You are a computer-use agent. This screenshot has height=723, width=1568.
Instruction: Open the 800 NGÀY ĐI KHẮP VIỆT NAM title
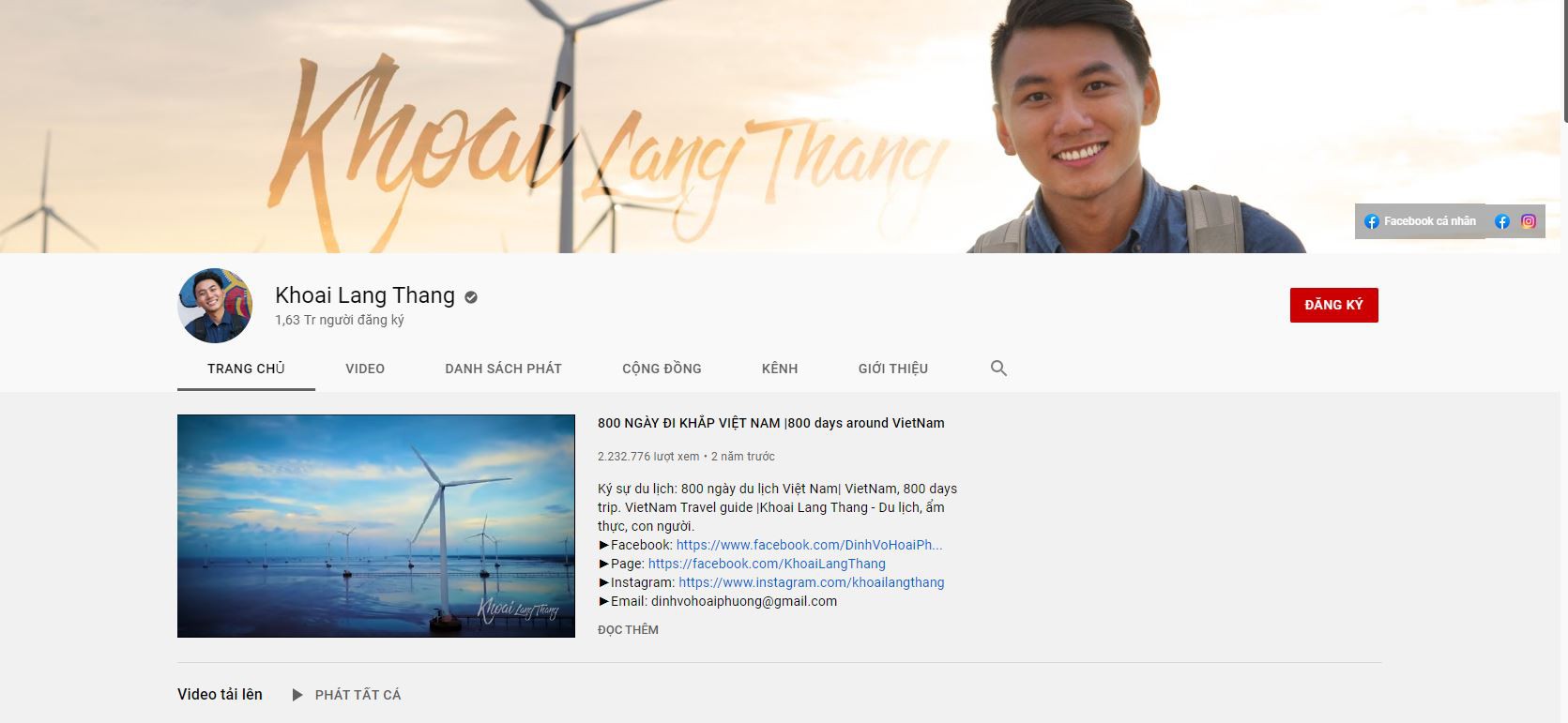click(770, 423)
